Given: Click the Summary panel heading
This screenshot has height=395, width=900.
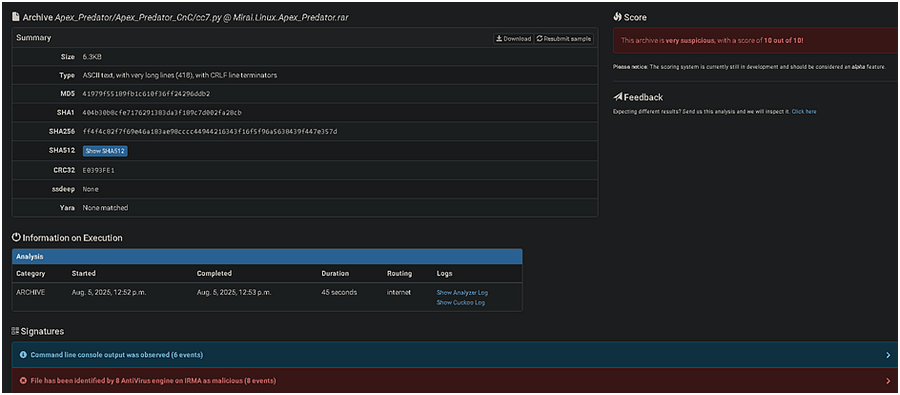Looking at the screenshot, I should [34, 38].
